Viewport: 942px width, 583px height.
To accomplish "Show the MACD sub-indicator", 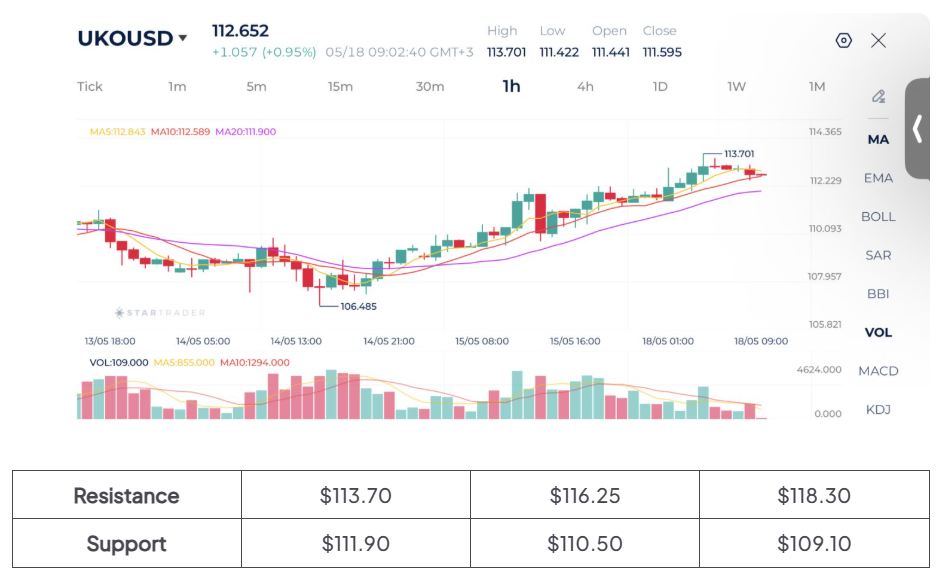I will click(878, 371).
